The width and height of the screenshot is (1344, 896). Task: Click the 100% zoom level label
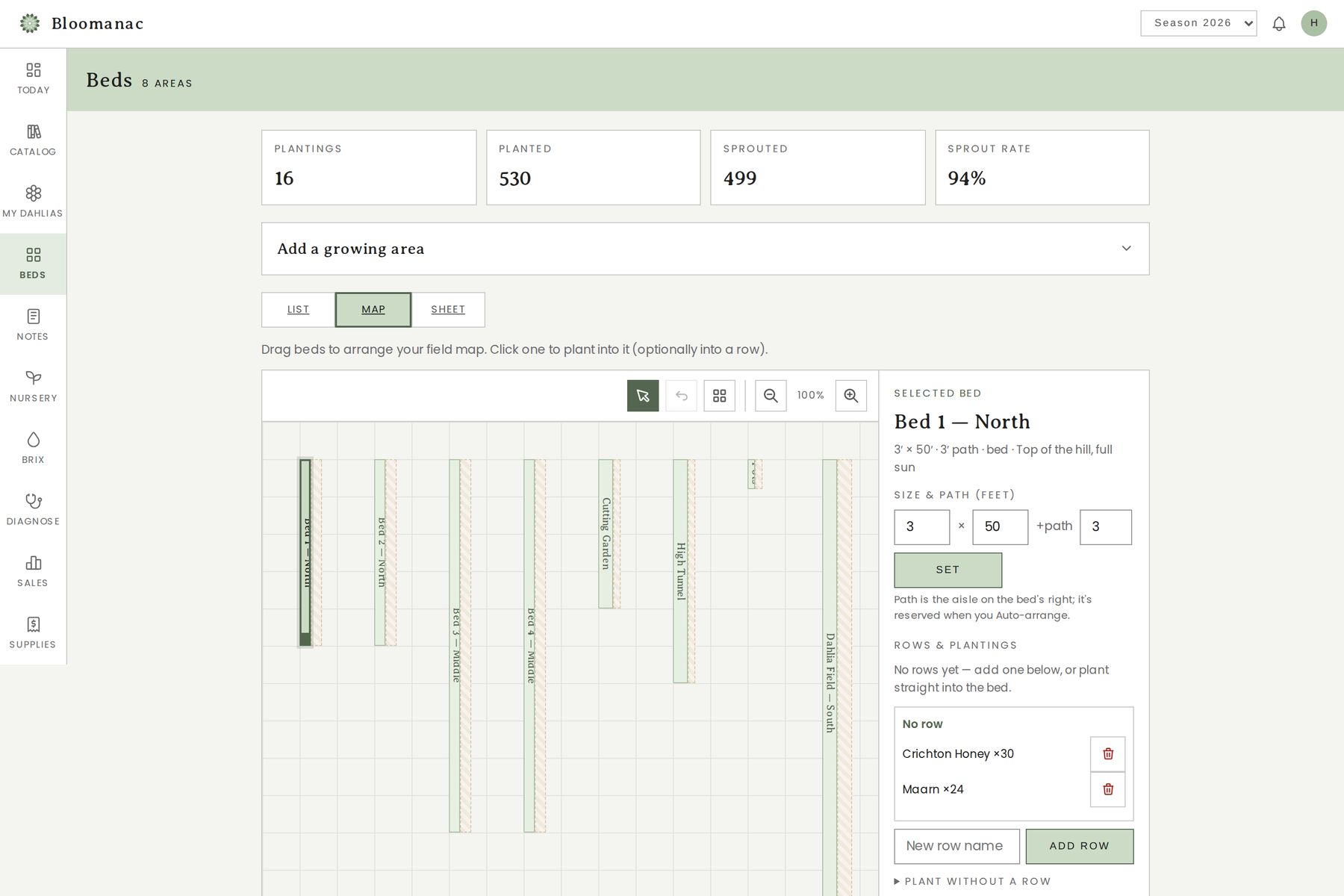point(811,396)
